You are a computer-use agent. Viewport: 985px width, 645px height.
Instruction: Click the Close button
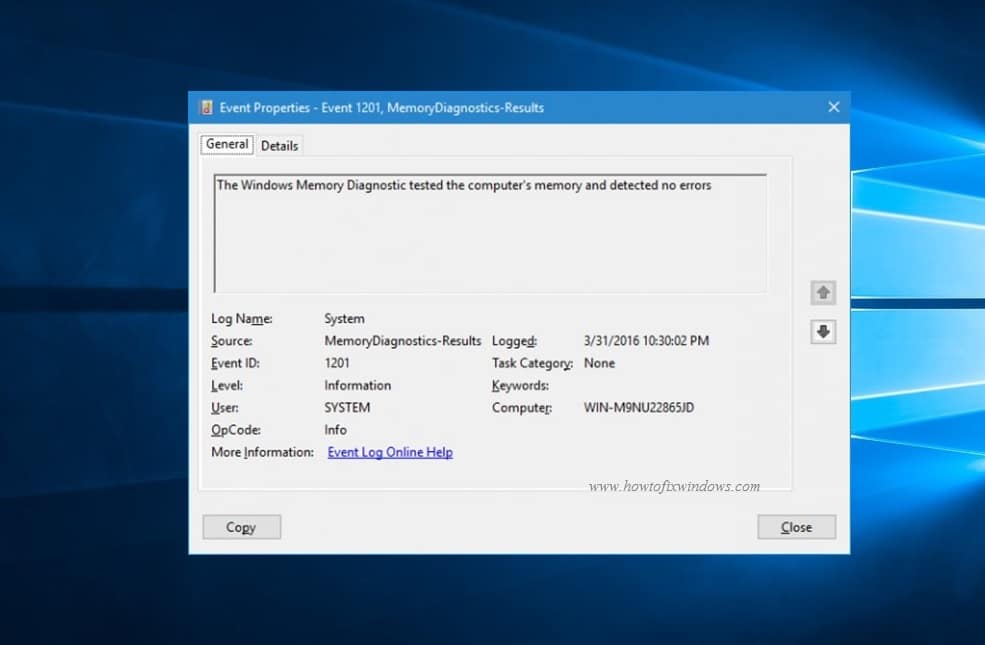[x=797, y=527]
